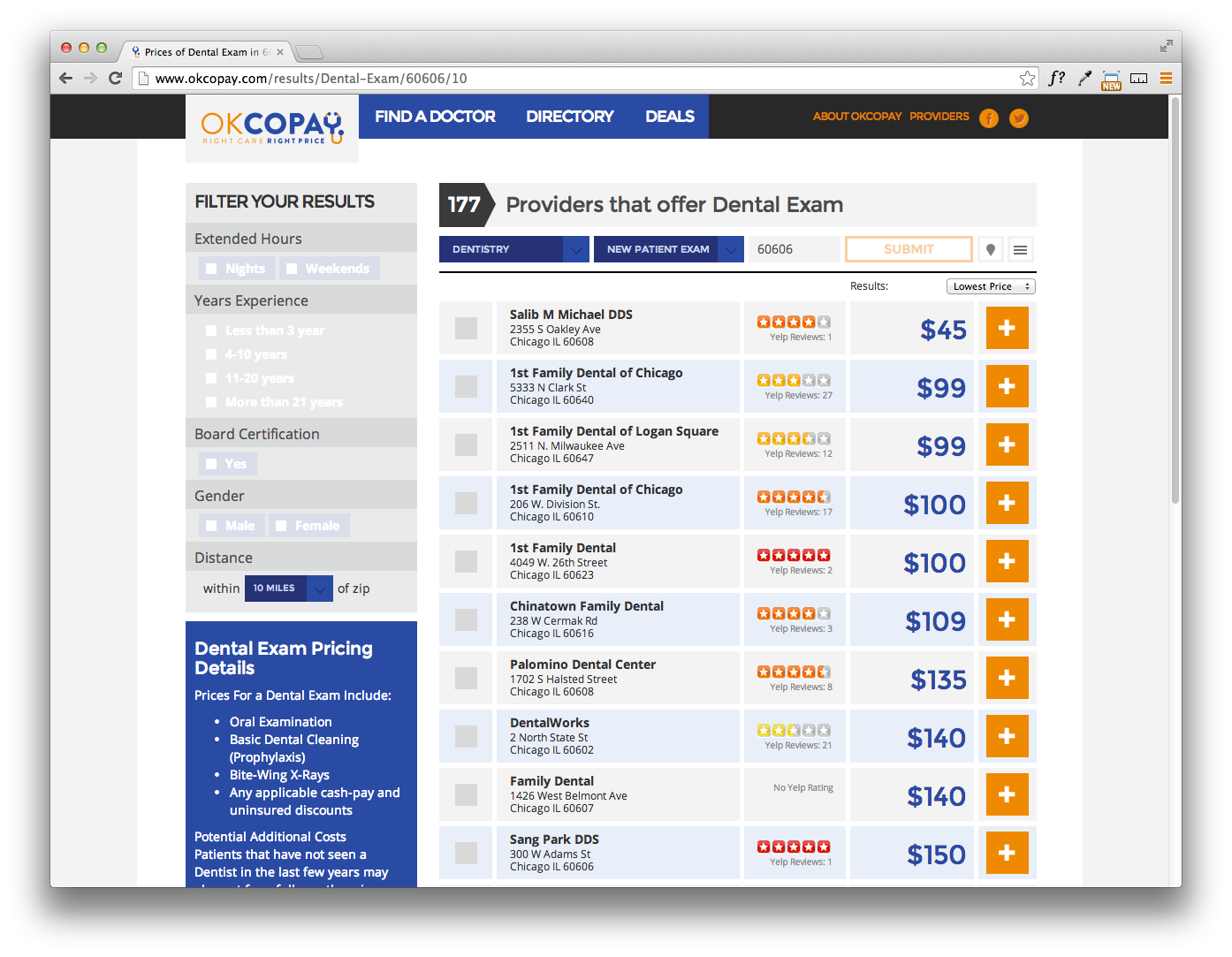This screenshot has width=1232, height=957.
Task: Open DentalWorks provider listing
Action: [550, 723]
